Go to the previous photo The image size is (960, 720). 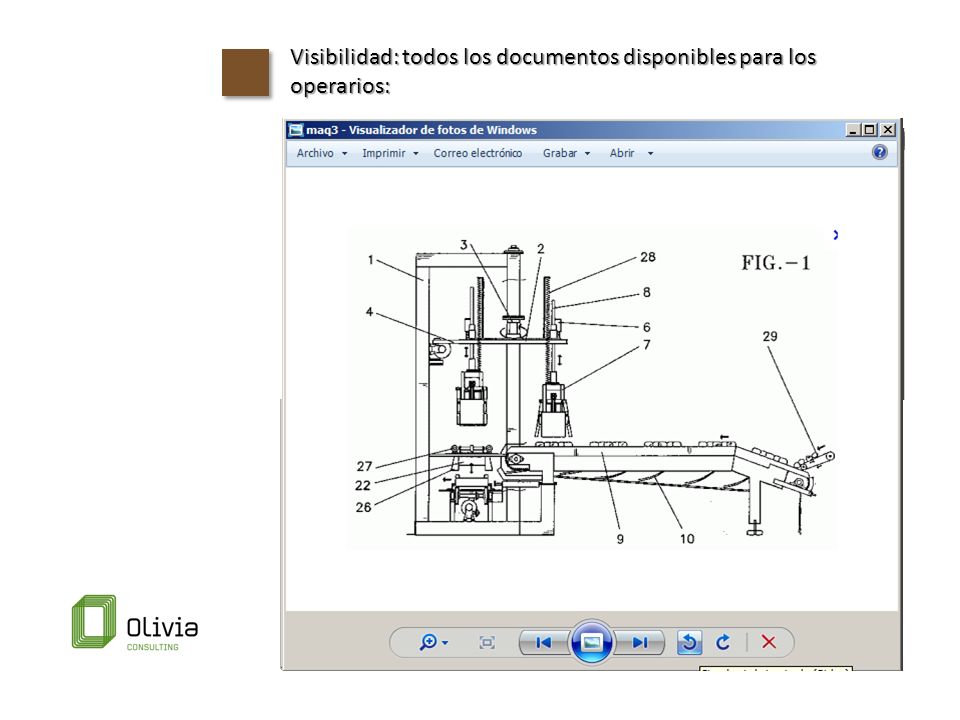543,642
